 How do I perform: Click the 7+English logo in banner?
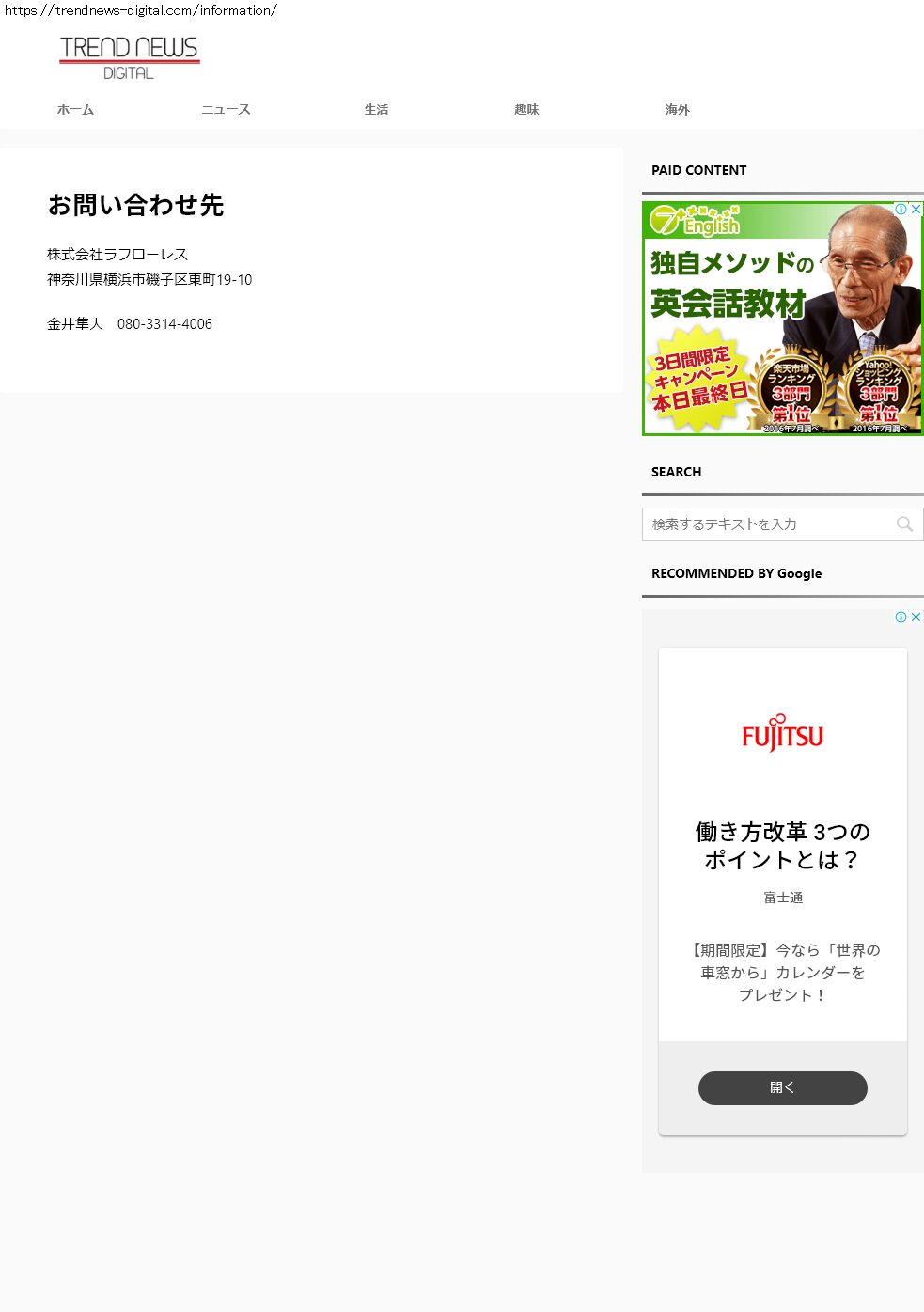click(696, 221)
